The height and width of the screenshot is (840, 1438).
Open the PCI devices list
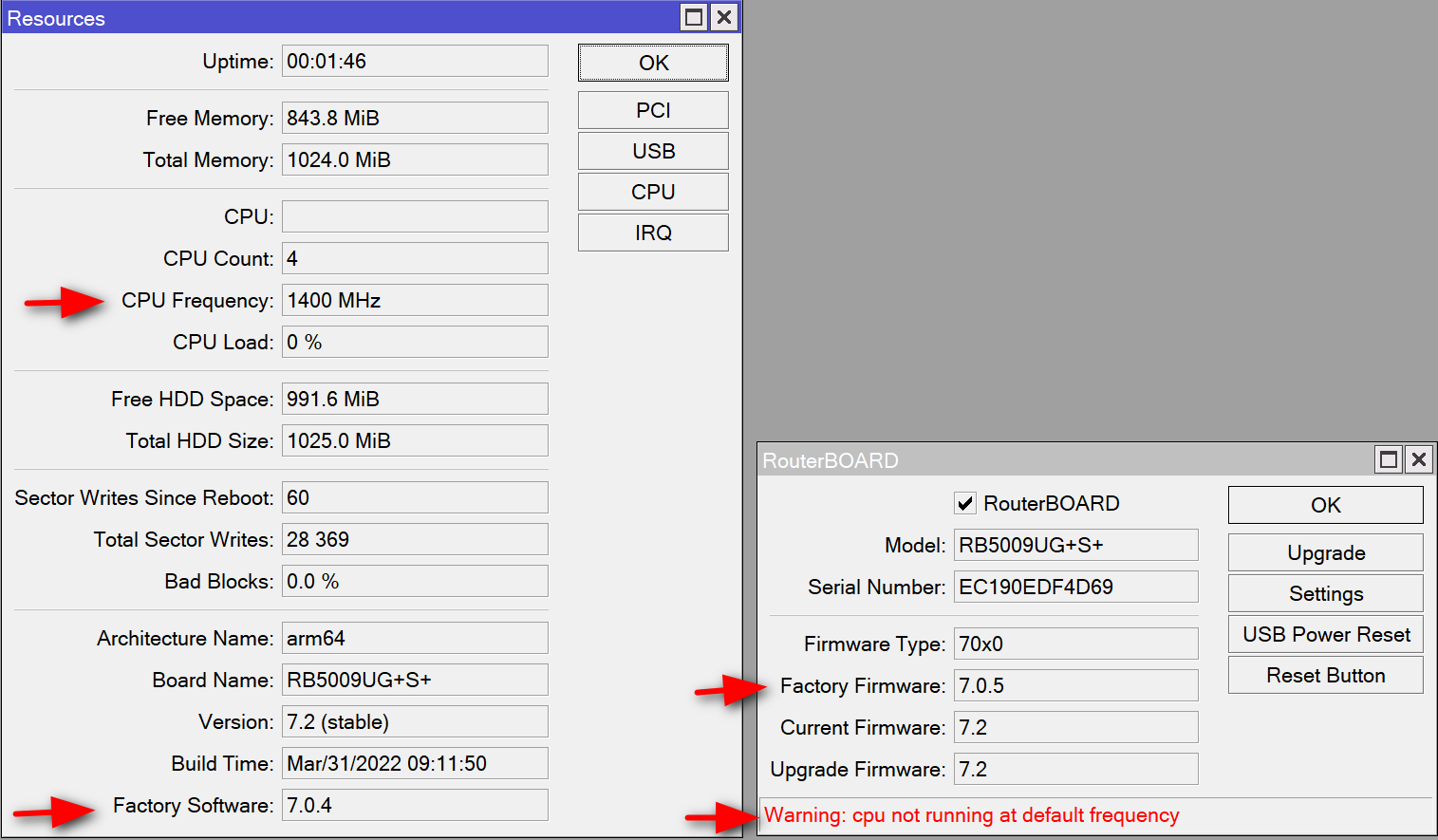(x=653, y=110)
